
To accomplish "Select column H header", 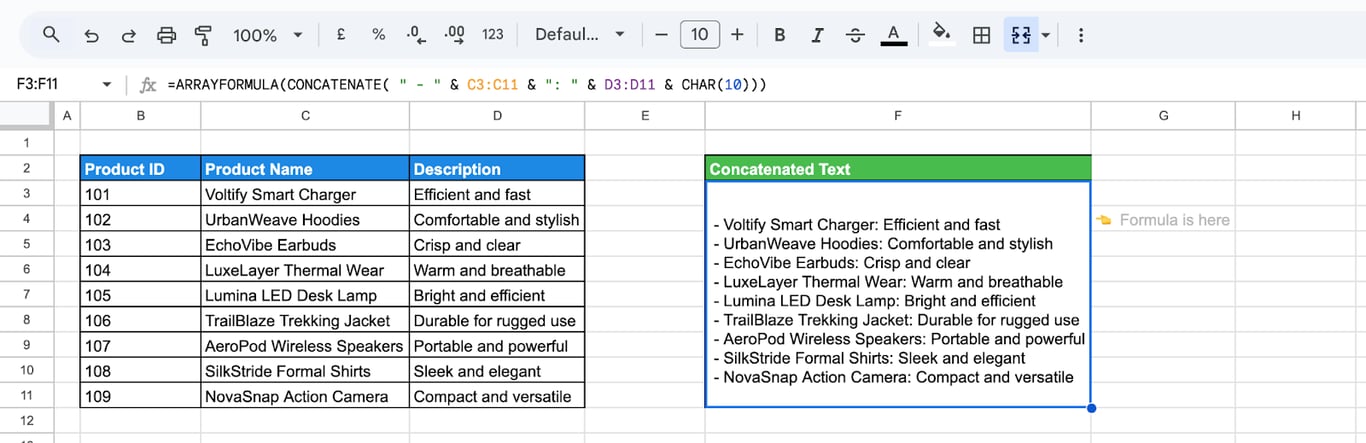I will pos(1296,116).
